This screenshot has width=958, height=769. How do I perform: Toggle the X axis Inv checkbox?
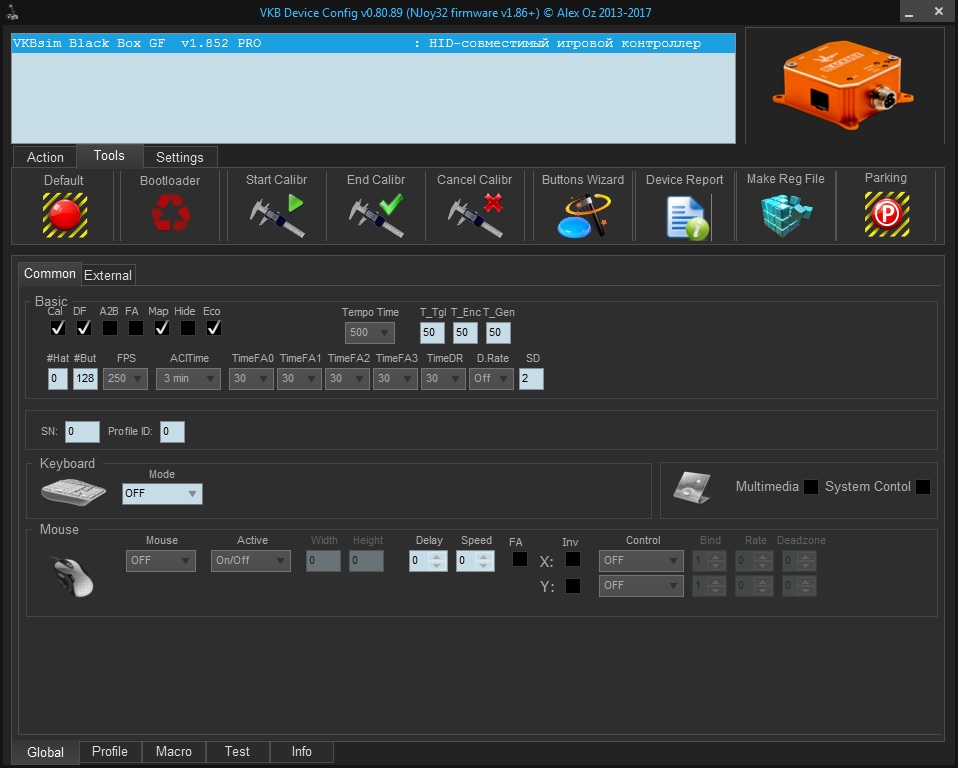(x=572, y=559)
